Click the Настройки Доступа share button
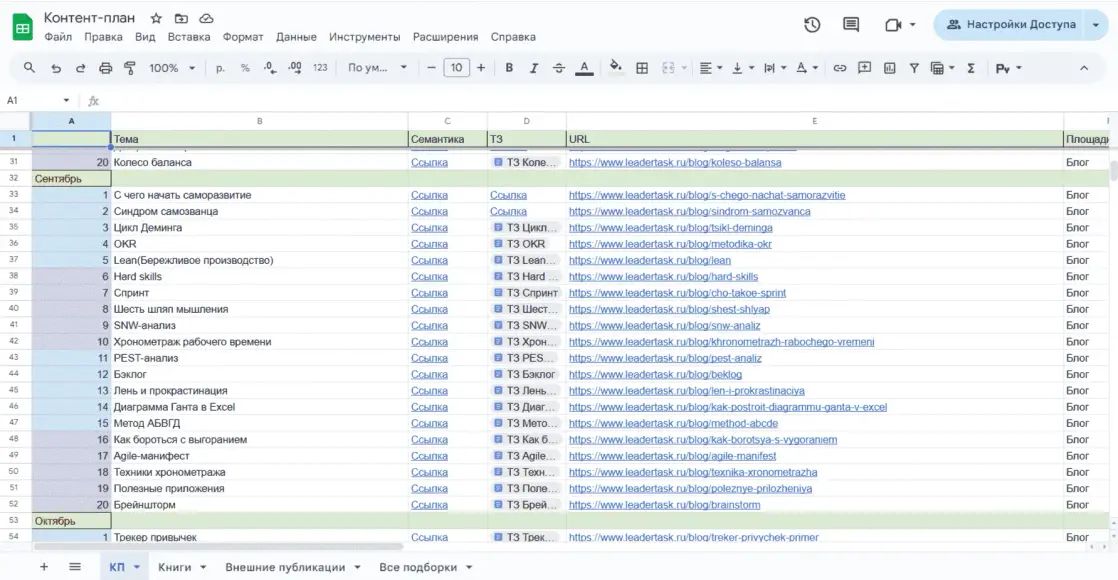 1011,25
